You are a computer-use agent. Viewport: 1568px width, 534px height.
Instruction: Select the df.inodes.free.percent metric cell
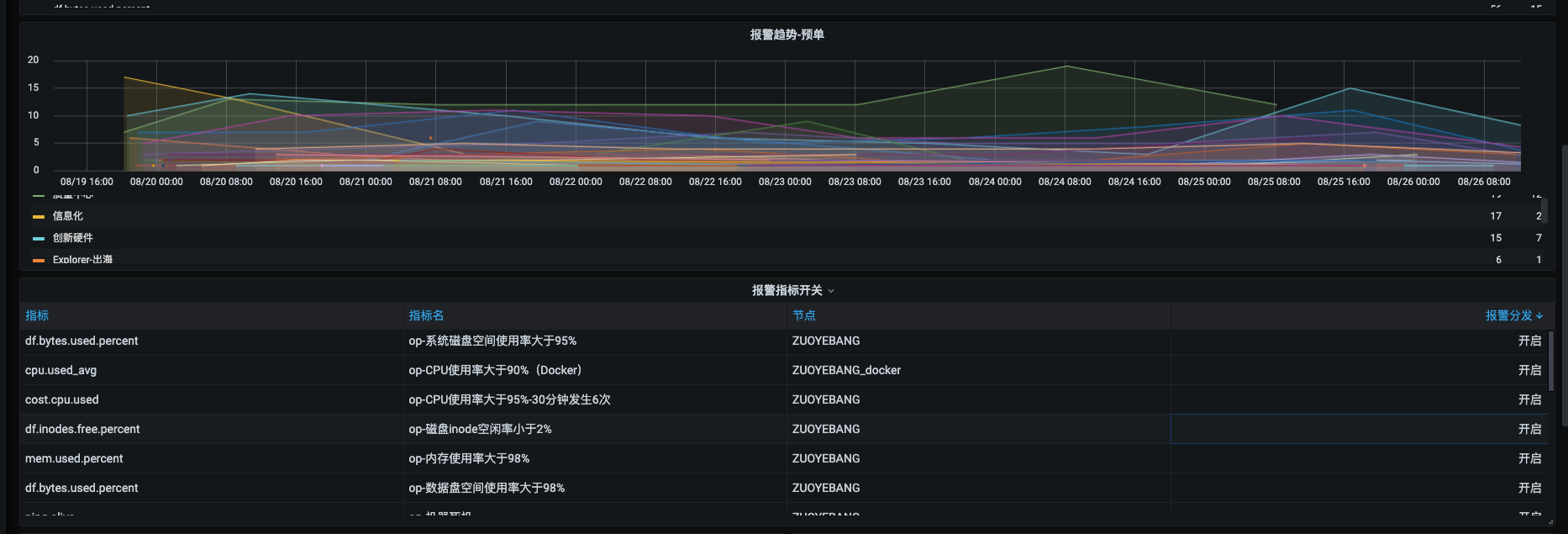[82, 429]
